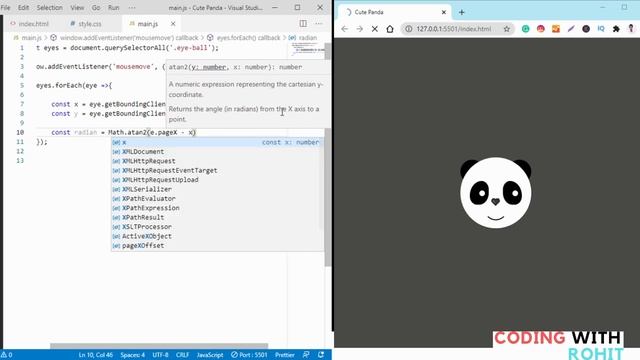
Task: Choose XMLHttpRequest from suggestions
Action: pyautogui.click(x=217, y=161)
